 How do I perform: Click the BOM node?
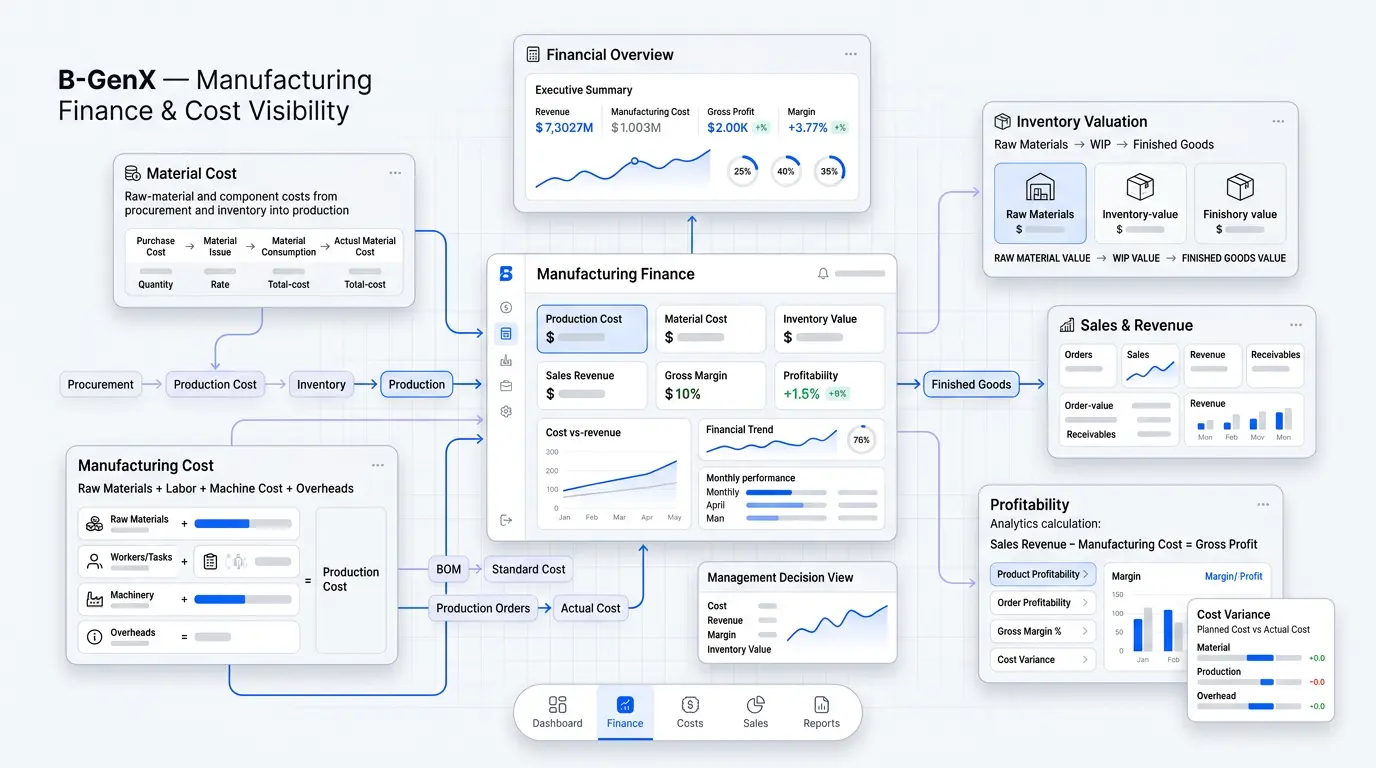tap(449, 569)
